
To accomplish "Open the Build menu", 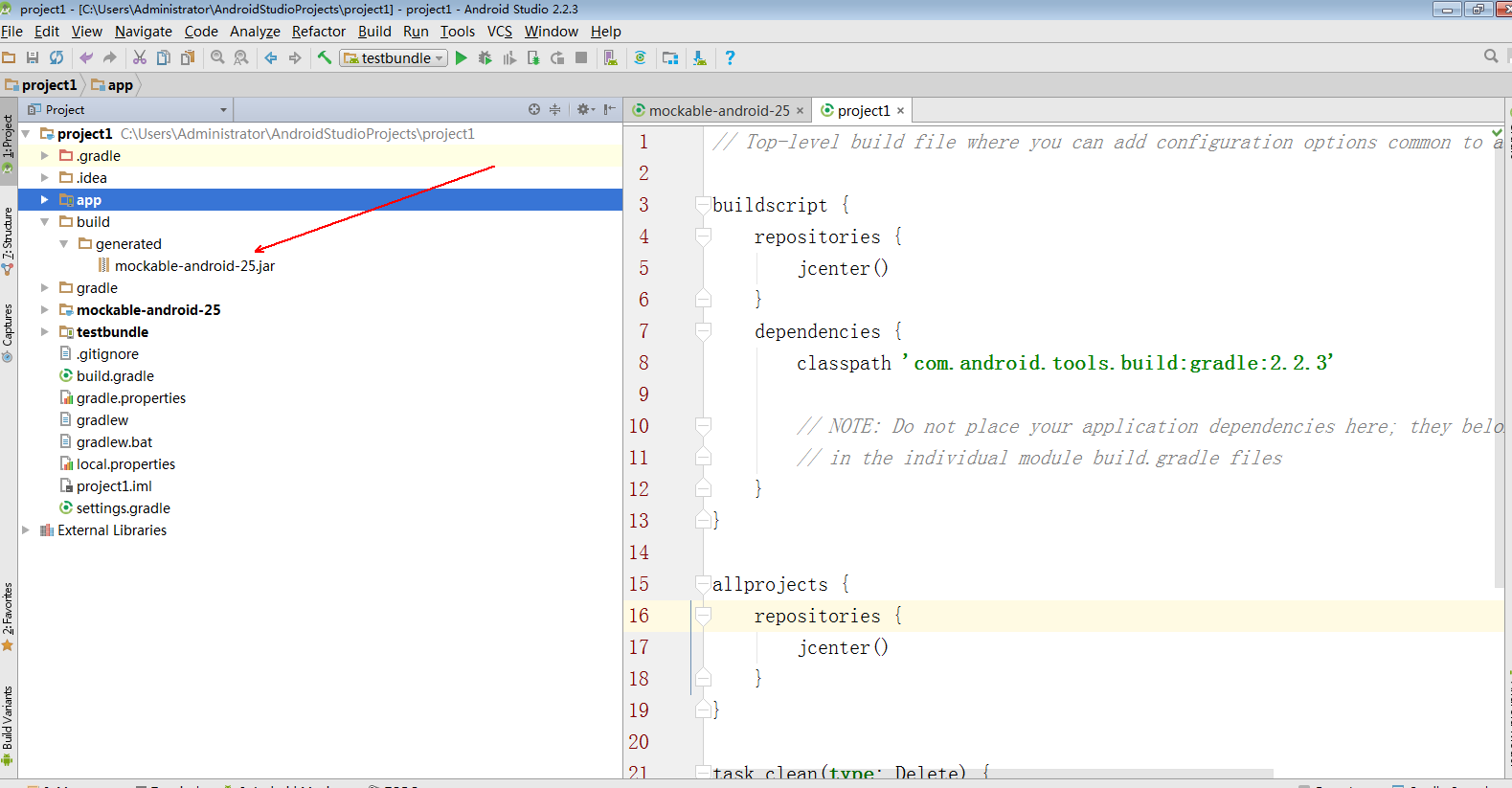I will pos(374,31).
